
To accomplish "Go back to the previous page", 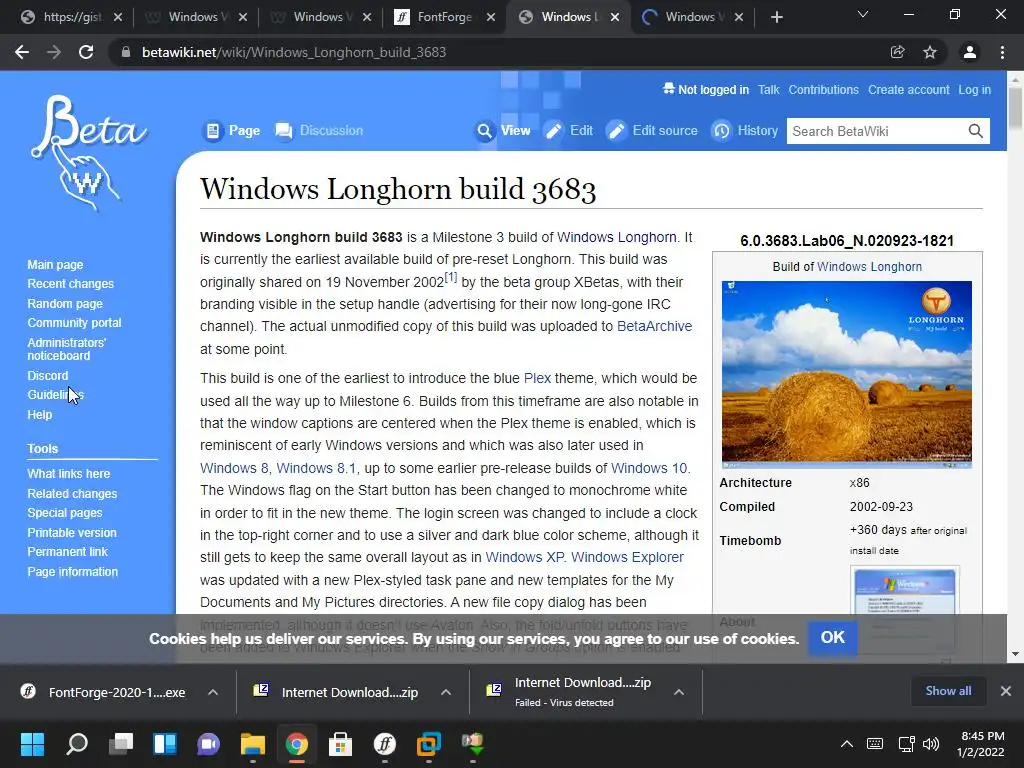I will tap(22, 52).
